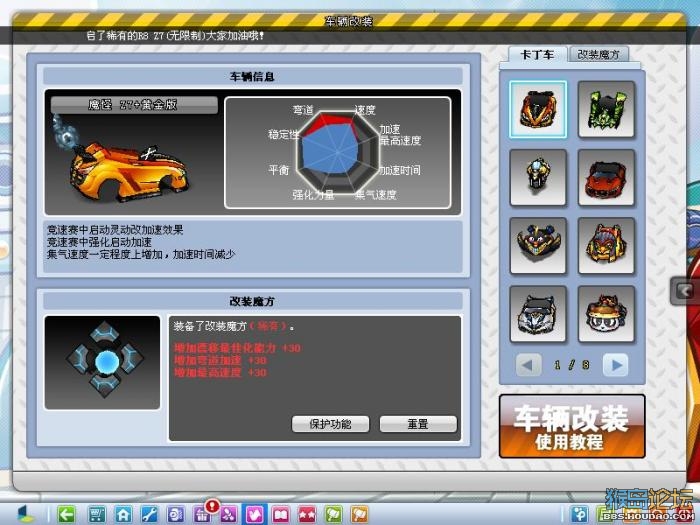The width and height of the screenshot is (700, 525).
Task: Click the purple disc icon in toolbar
Action: tap(175, 514)
